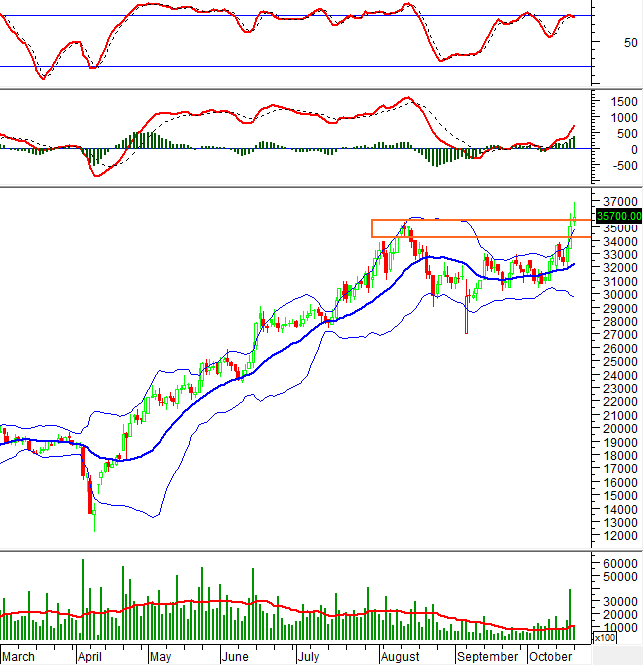Viewport: 643px width, 665px height.
Task: Select the tallest volume bar in April
Action: [x=83, y=600]
